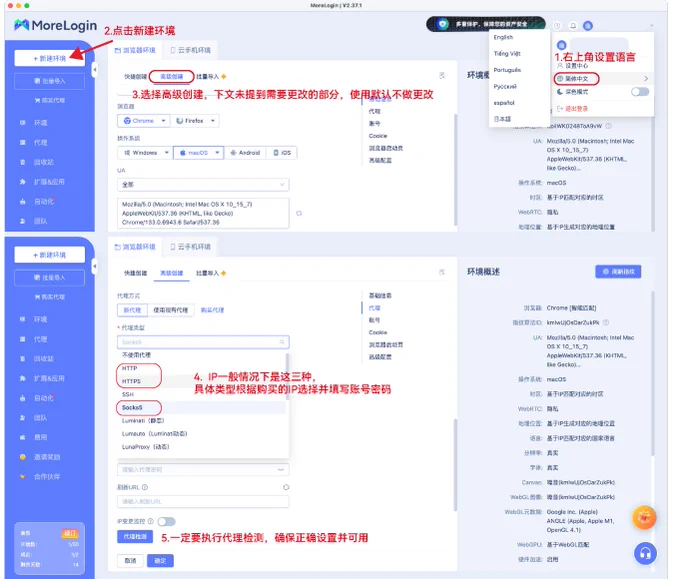Screen dimensions: 680x579
Task: Click 扩展&应用 in the lower window's sidebar
Action: pos(50,378)
